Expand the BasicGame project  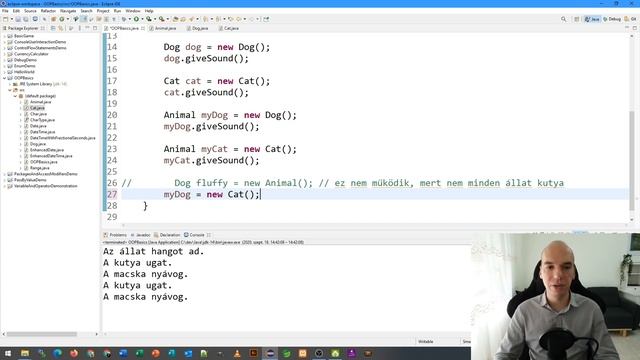4,36
